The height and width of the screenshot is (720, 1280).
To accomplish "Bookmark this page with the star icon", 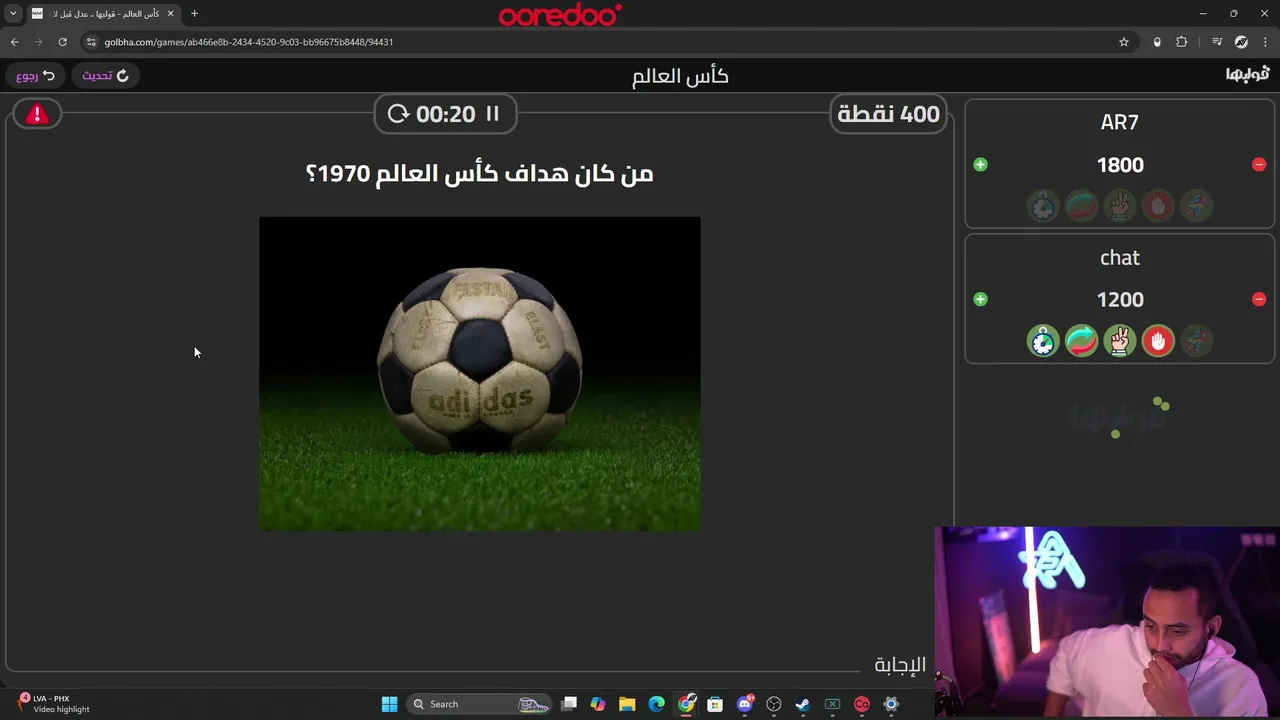I will point(1124,42).
